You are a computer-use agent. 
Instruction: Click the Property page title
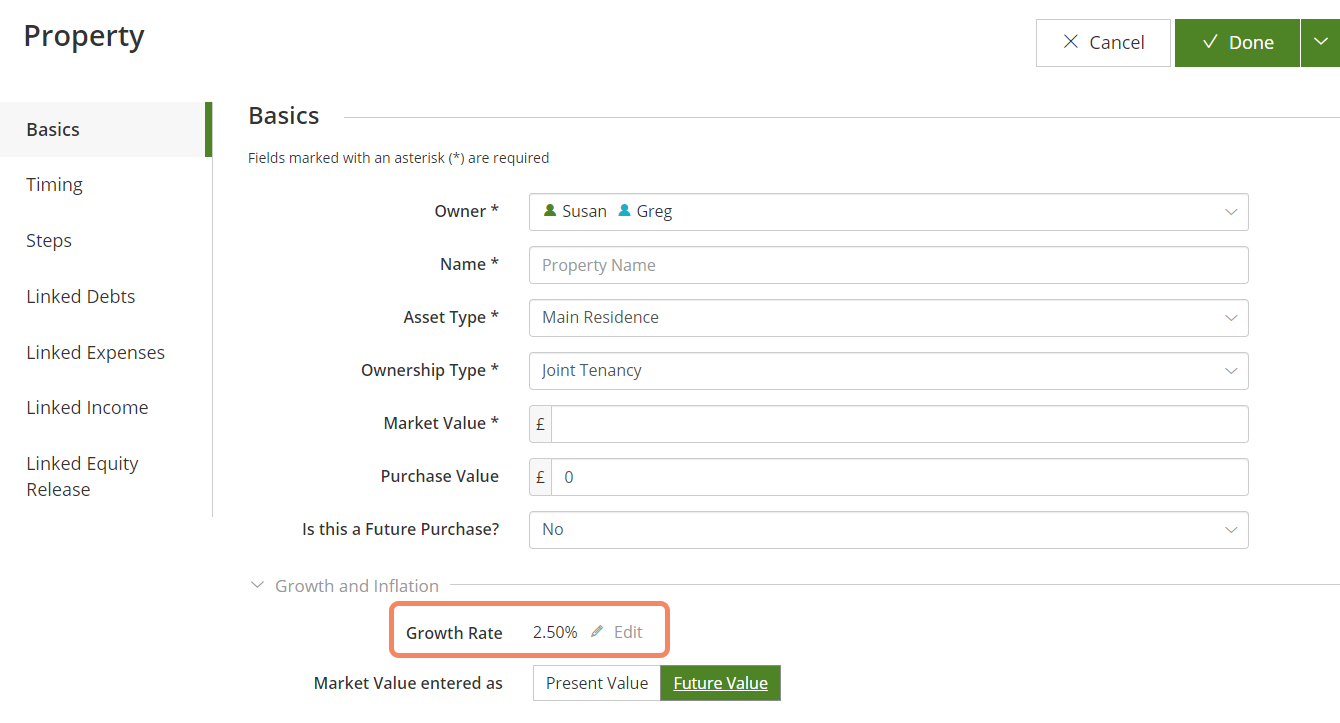(84, 36)
